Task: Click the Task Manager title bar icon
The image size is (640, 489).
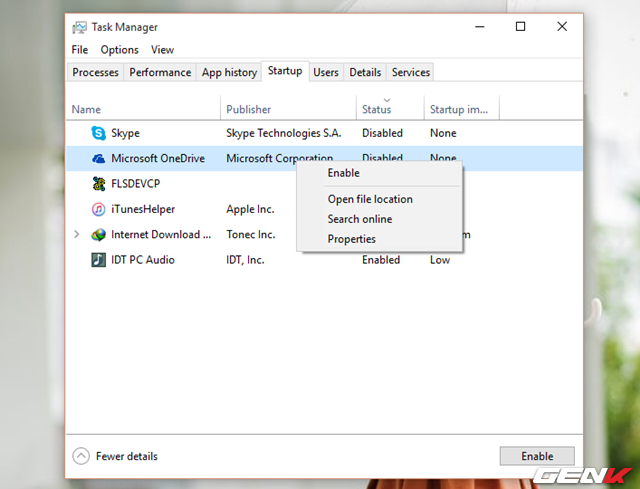Action: [80, 27]
